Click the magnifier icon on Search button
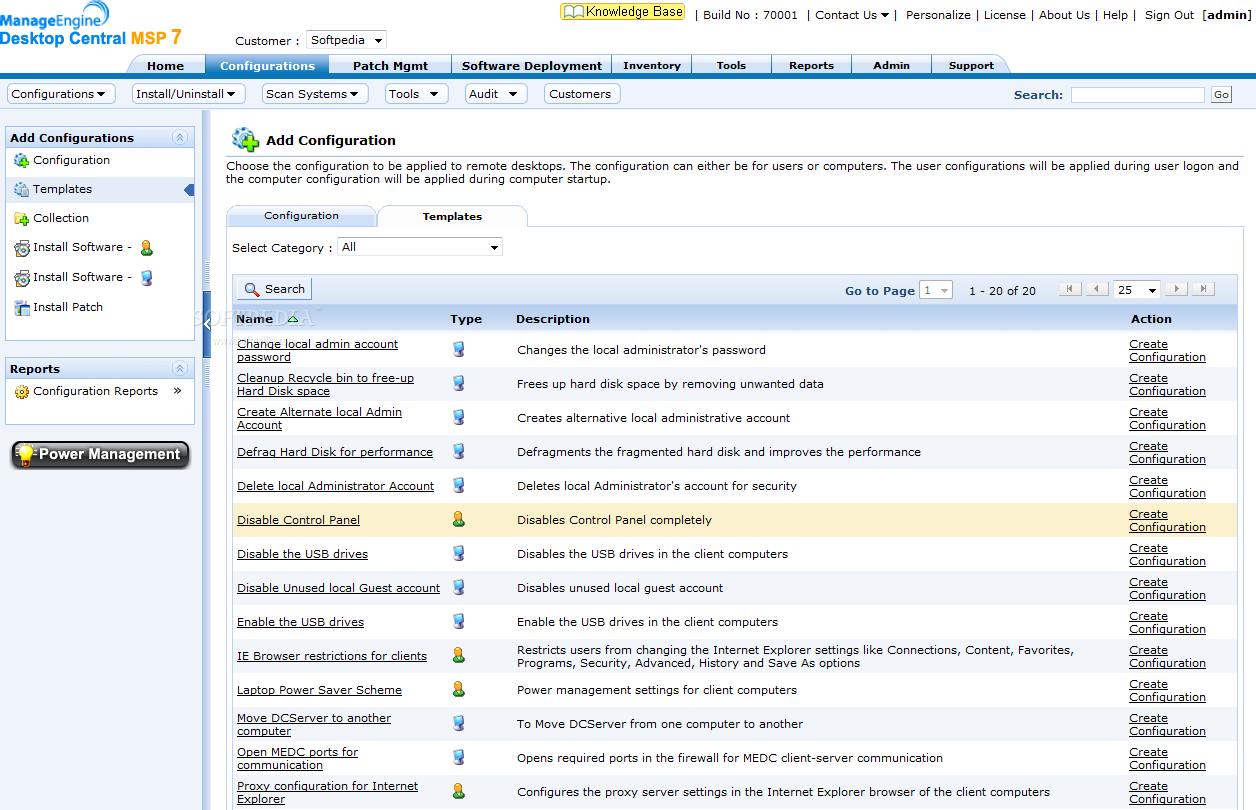 tap(252, 289)
